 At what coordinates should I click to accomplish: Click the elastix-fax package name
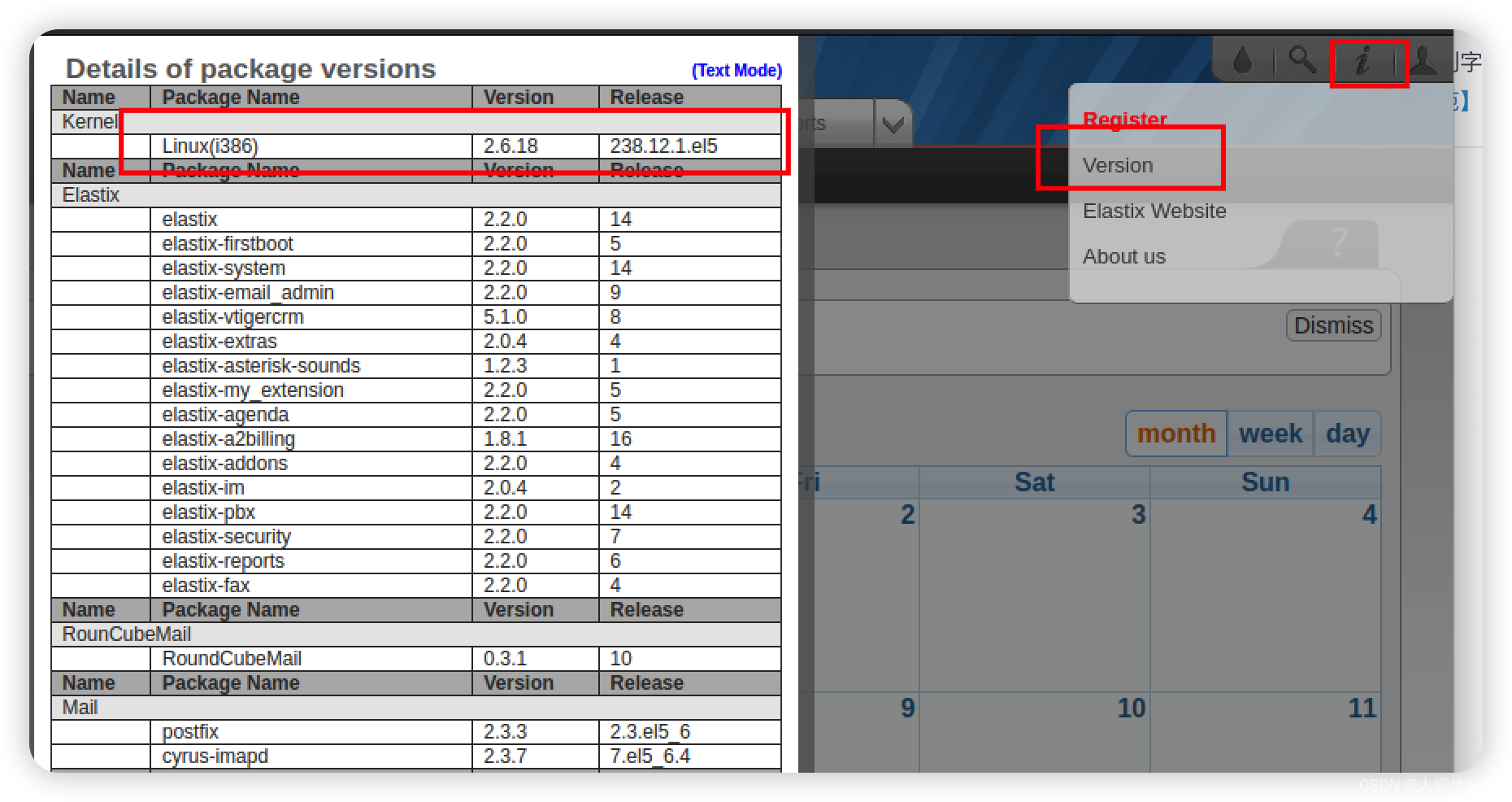(x=206, y=586)
